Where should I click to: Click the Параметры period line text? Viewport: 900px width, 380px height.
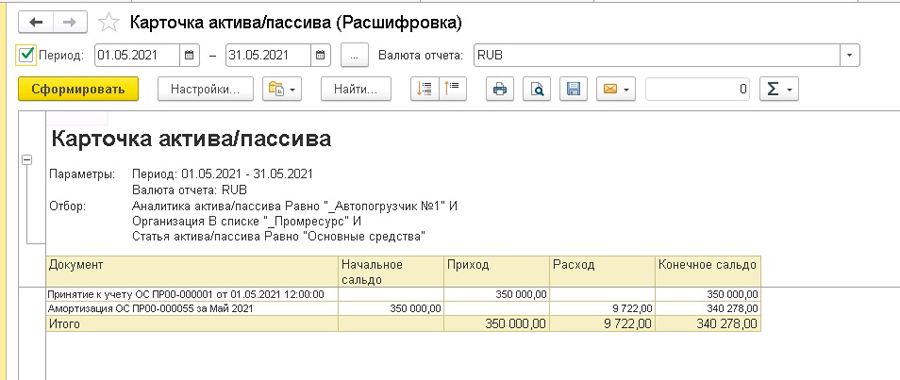click(x=222, y=174)
